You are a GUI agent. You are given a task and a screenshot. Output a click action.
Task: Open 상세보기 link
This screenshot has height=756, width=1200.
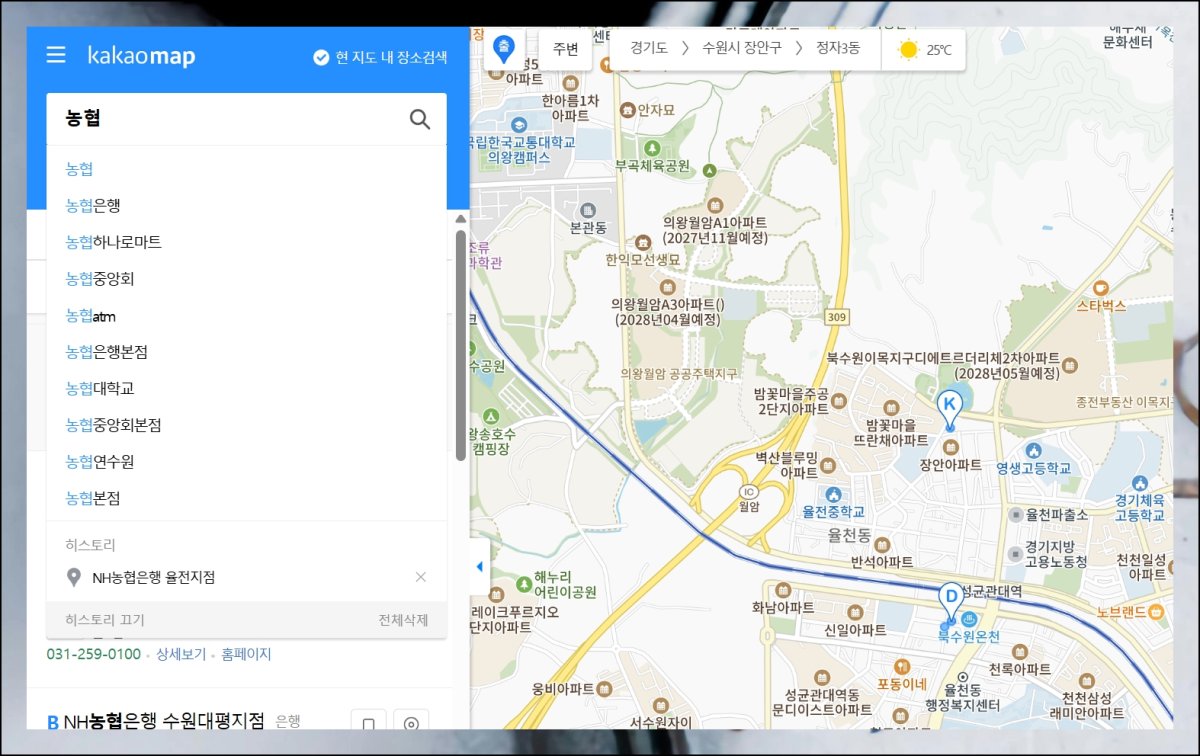click(181, 654)
